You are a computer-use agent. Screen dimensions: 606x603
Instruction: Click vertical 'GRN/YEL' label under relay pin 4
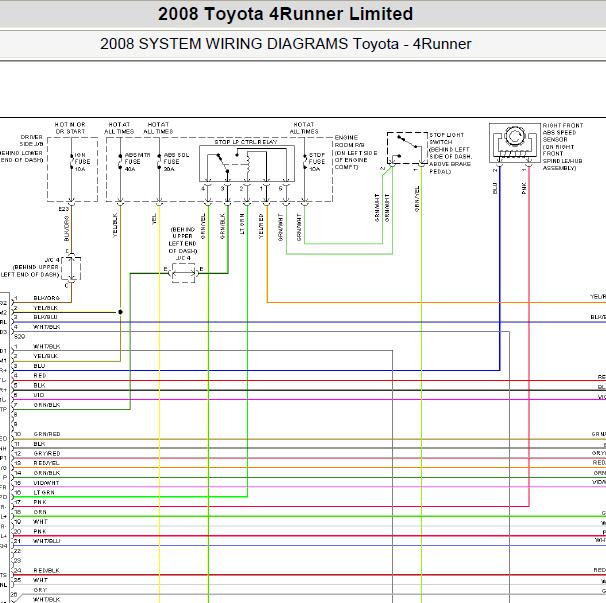click(x=203, y=226)
